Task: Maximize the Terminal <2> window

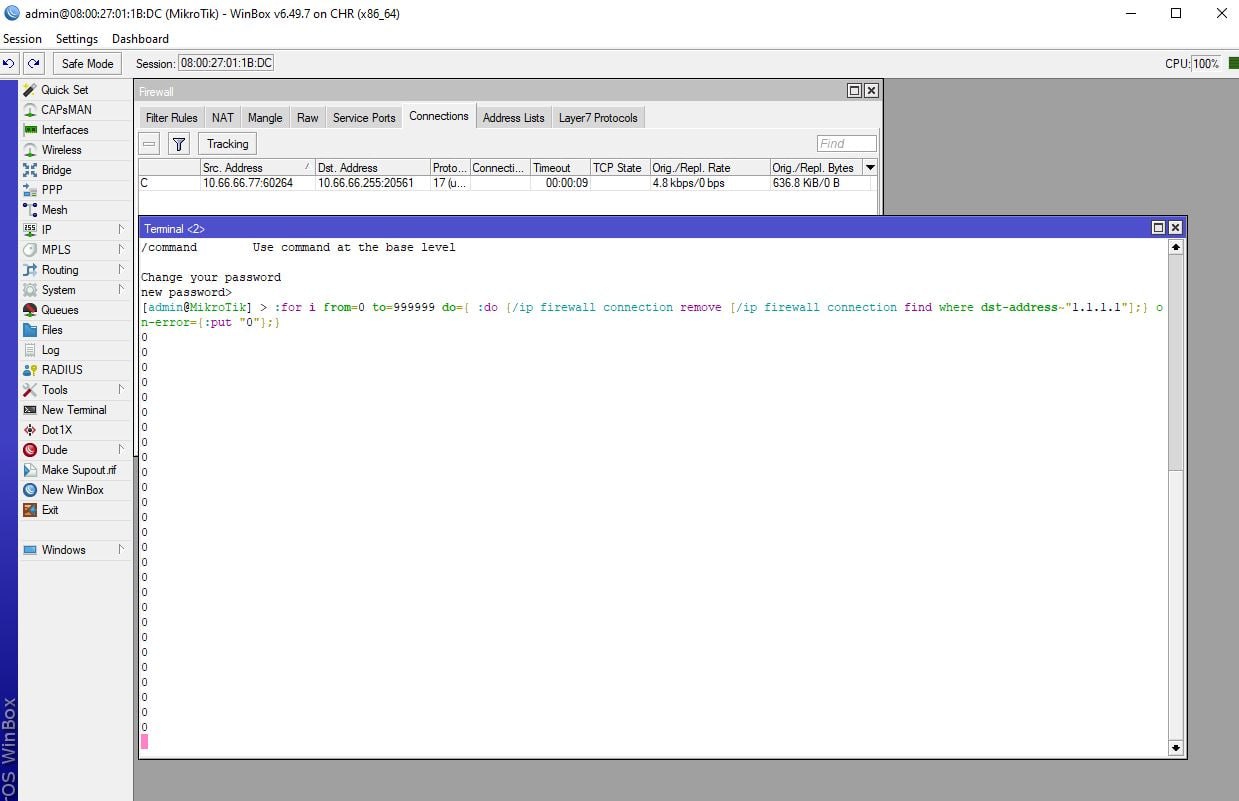Action: pos(1159,228)
